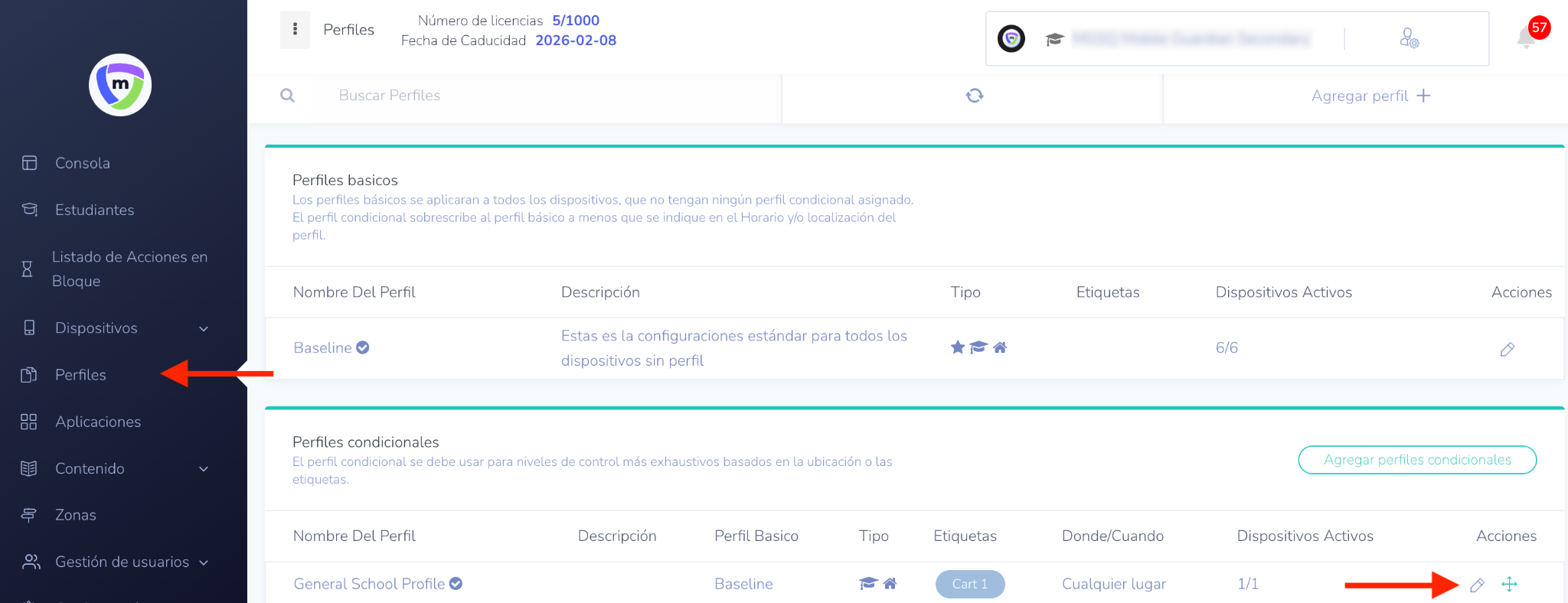Click the Cart 1 tag

point(969,584)
